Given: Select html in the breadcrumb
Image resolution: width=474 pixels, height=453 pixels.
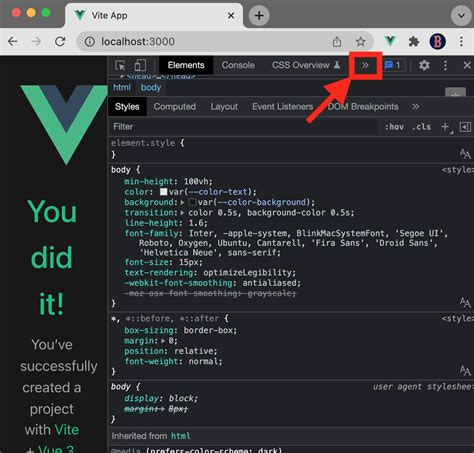Looking at the screenshot, I should click(122, 87).
